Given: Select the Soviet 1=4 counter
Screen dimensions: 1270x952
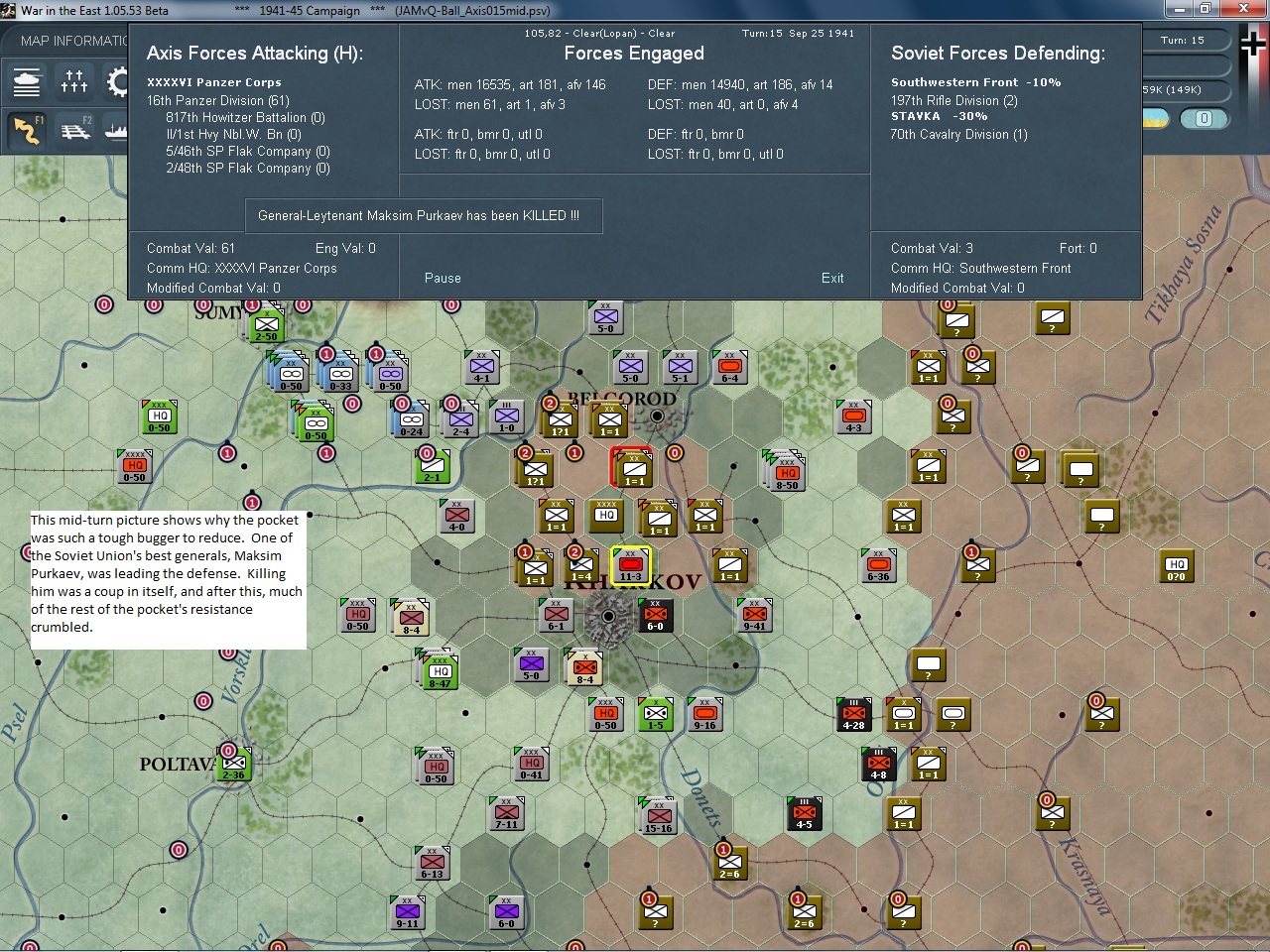Looking at the screenshot, I should coord(581,565).
